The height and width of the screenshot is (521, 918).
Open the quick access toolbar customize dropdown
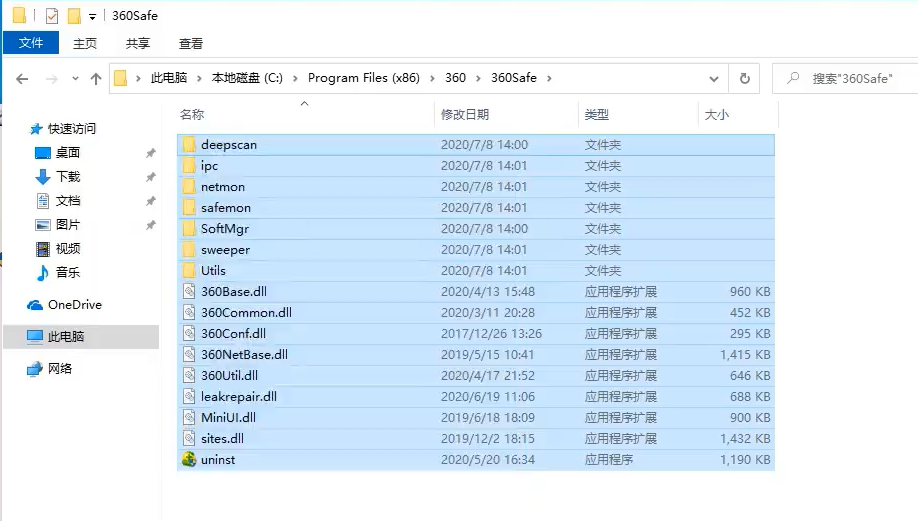[93, 16]
